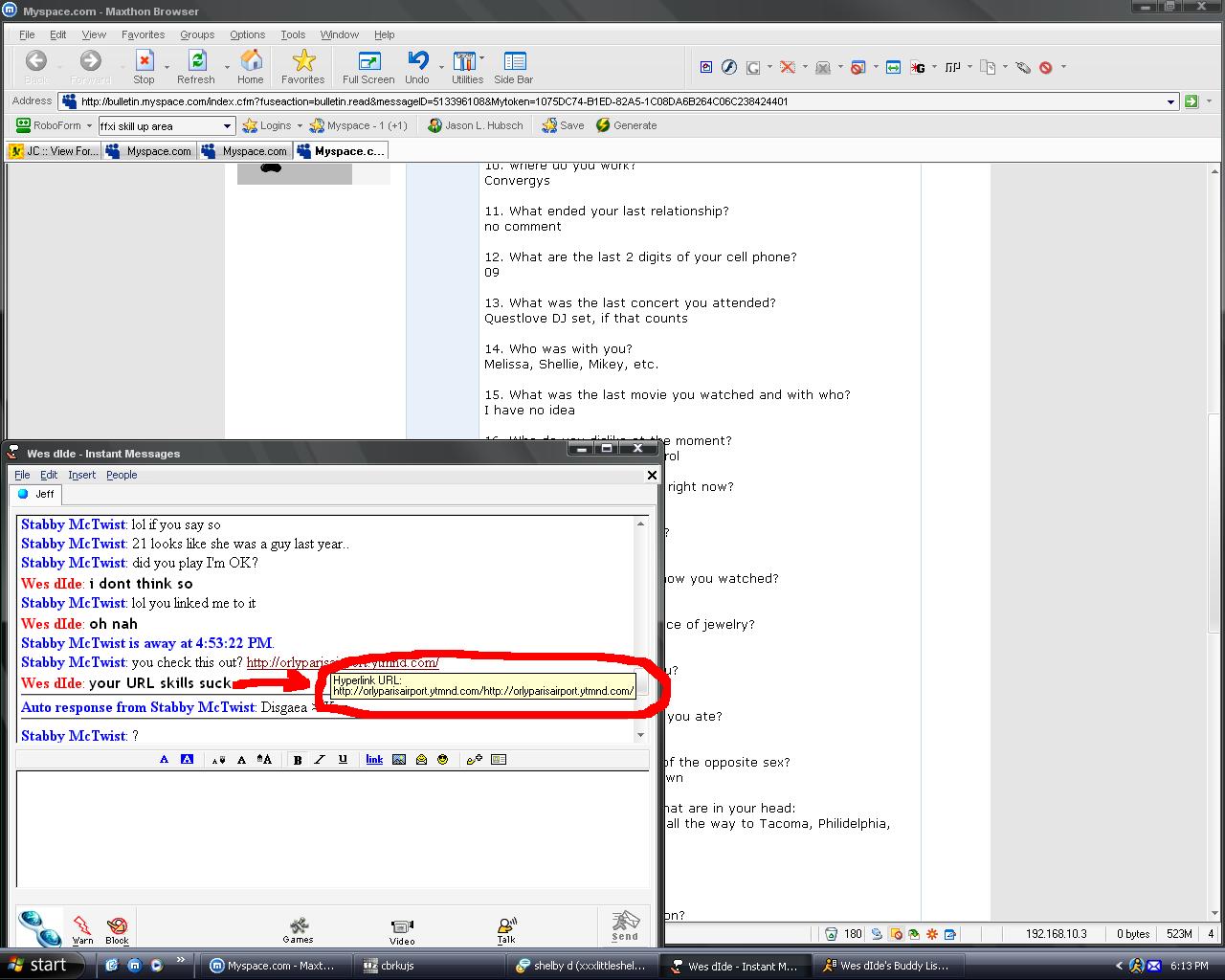Toggle underline formatting in IM

click(343, 760)
